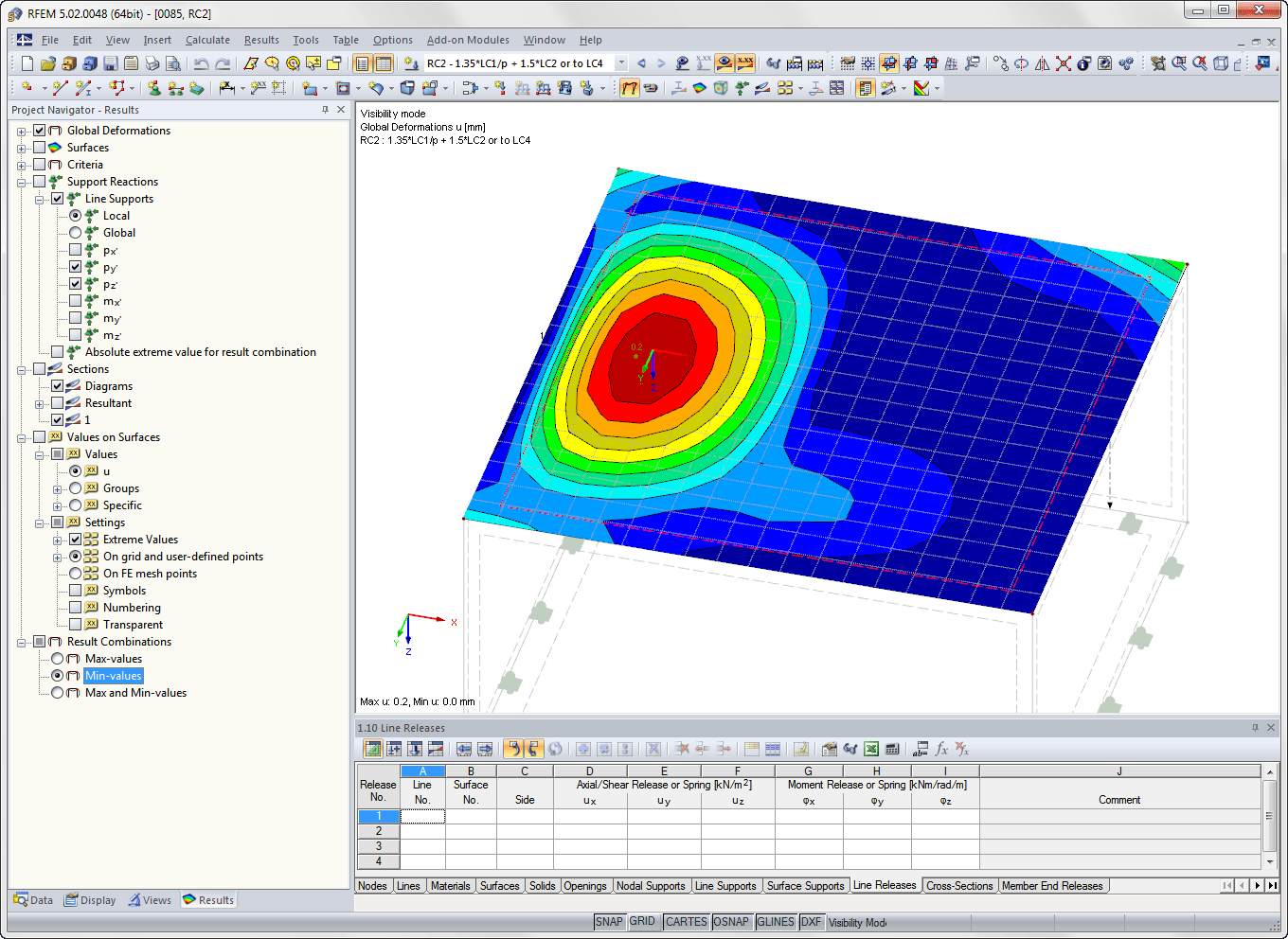Screen dimensions: 1288x939
Task: Click the Print icon in toolbar
Action: click(152, 63)
